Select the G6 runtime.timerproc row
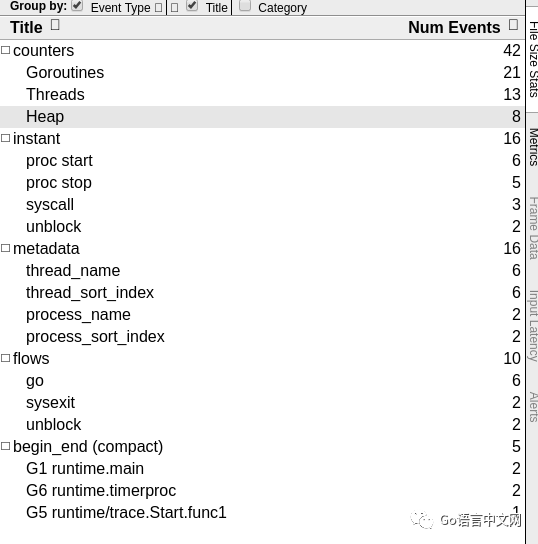Viewport: 538px width, 544px height. click(x=262, y=490)
